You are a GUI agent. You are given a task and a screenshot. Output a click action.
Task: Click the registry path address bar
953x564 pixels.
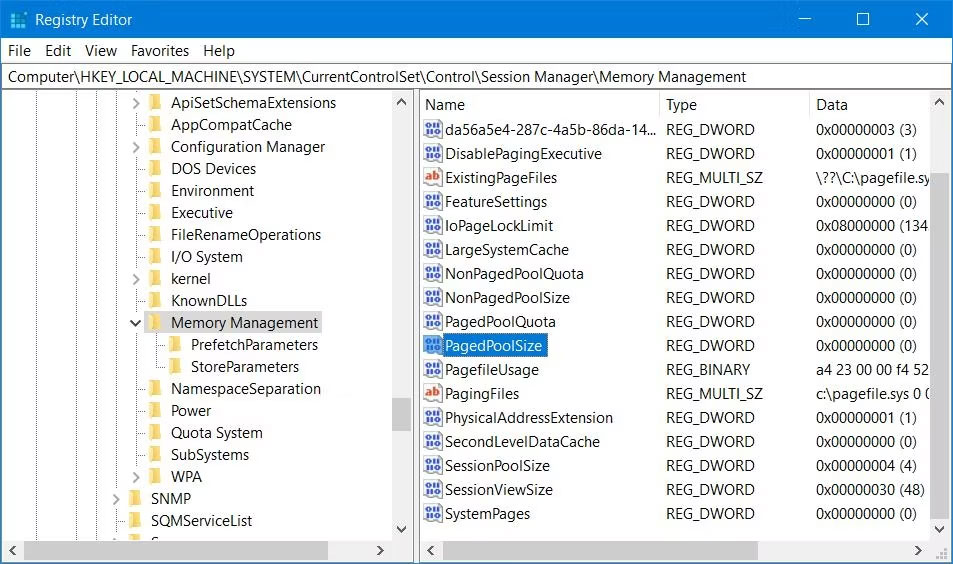point(476,77)
